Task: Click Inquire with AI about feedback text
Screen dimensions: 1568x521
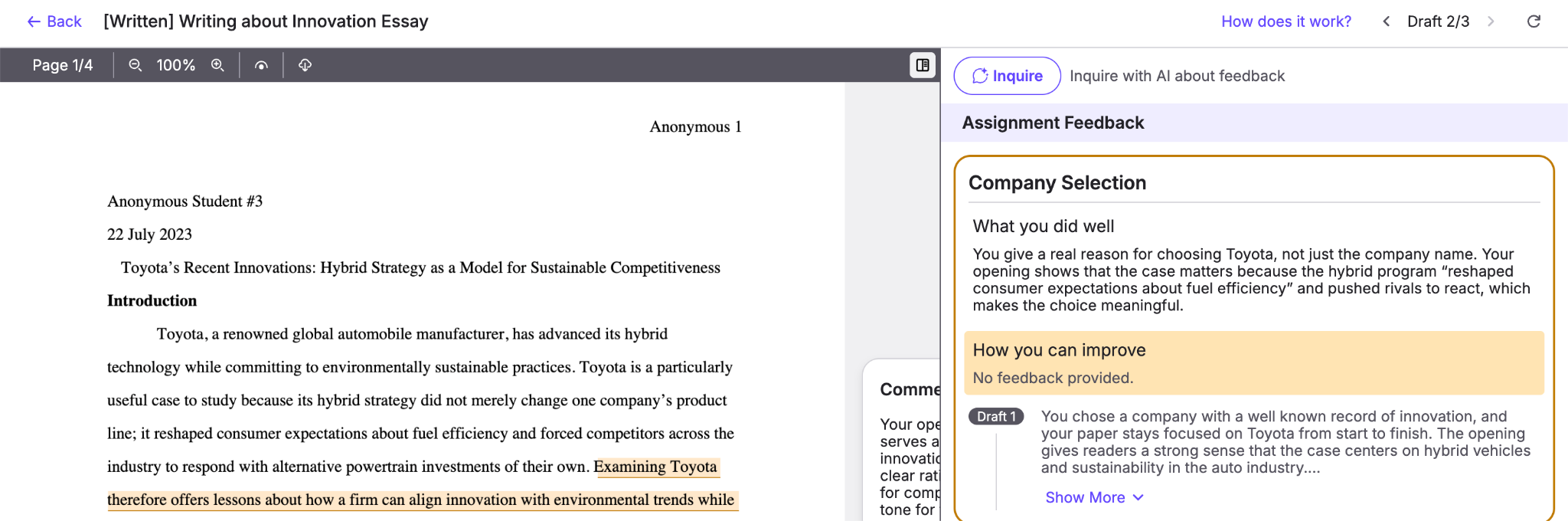Action: click(x=1177, y=76)
